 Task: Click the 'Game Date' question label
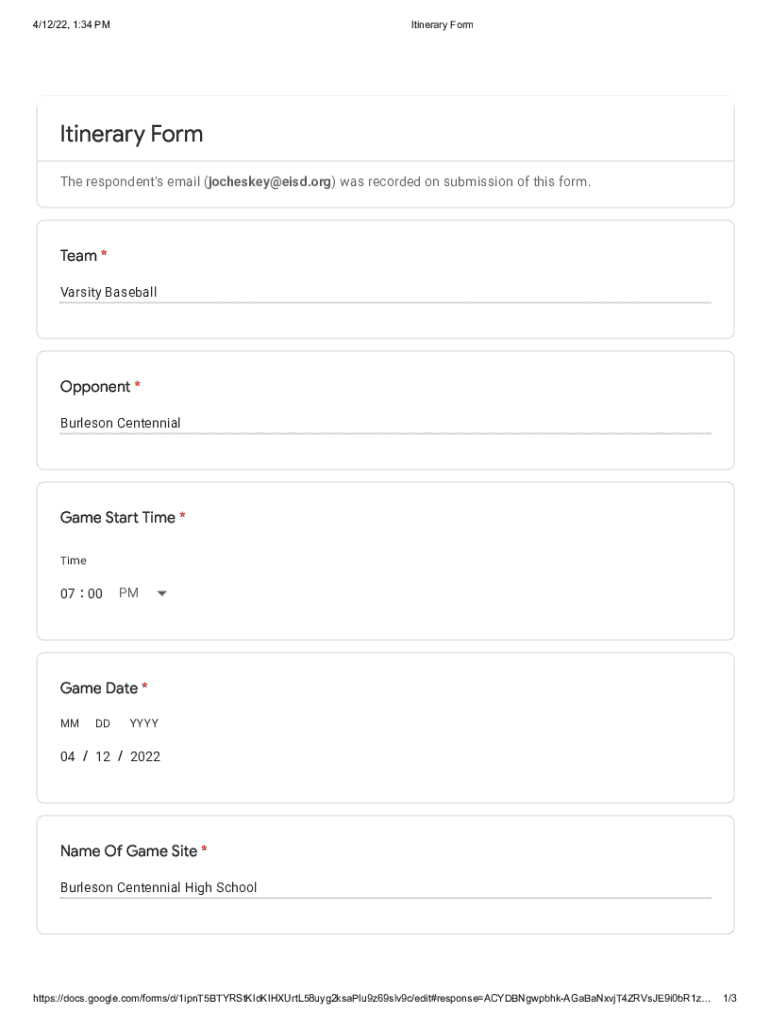(x=99, y=688)
